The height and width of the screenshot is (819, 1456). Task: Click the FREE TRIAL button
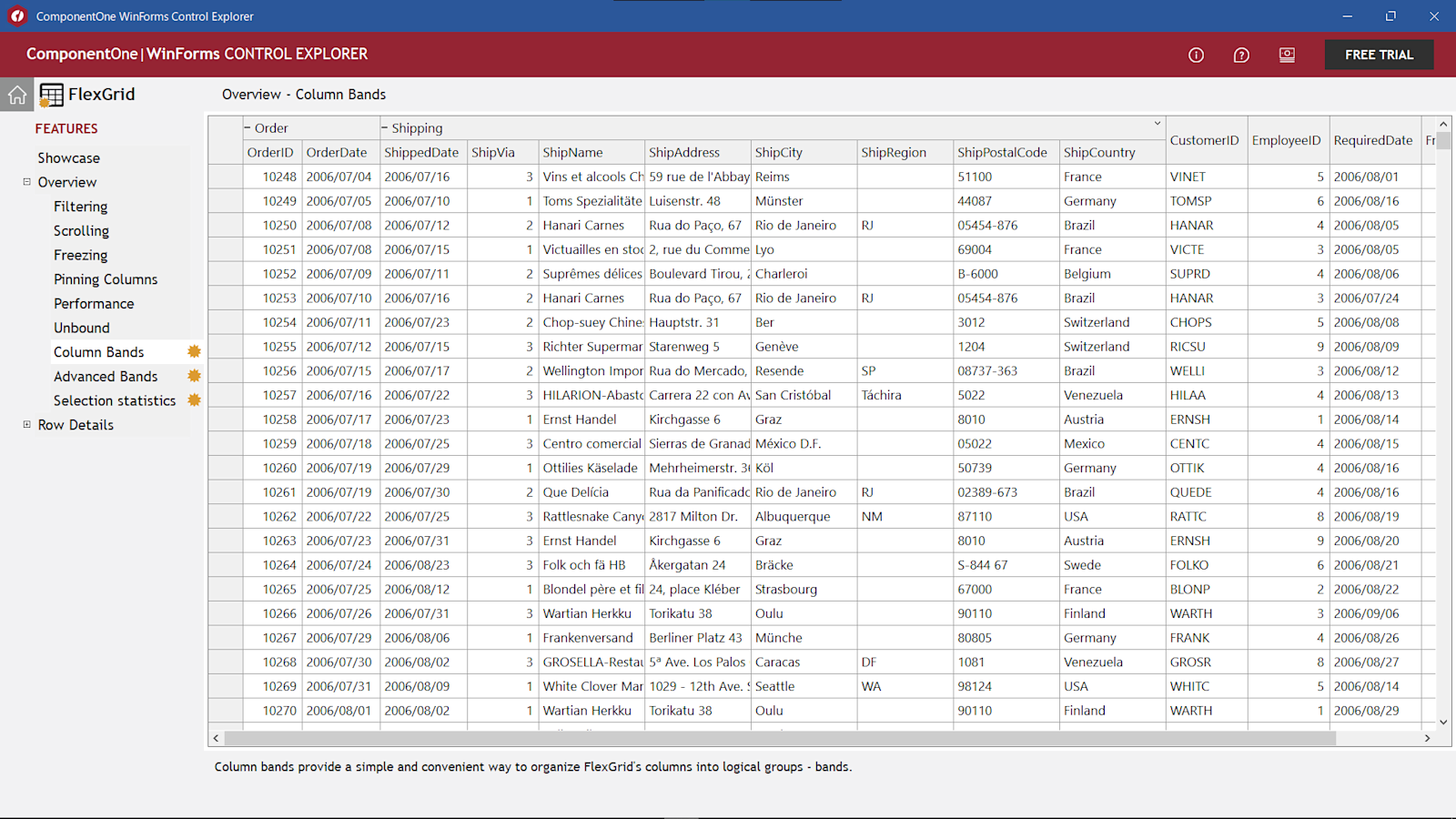coord(1379,55)
